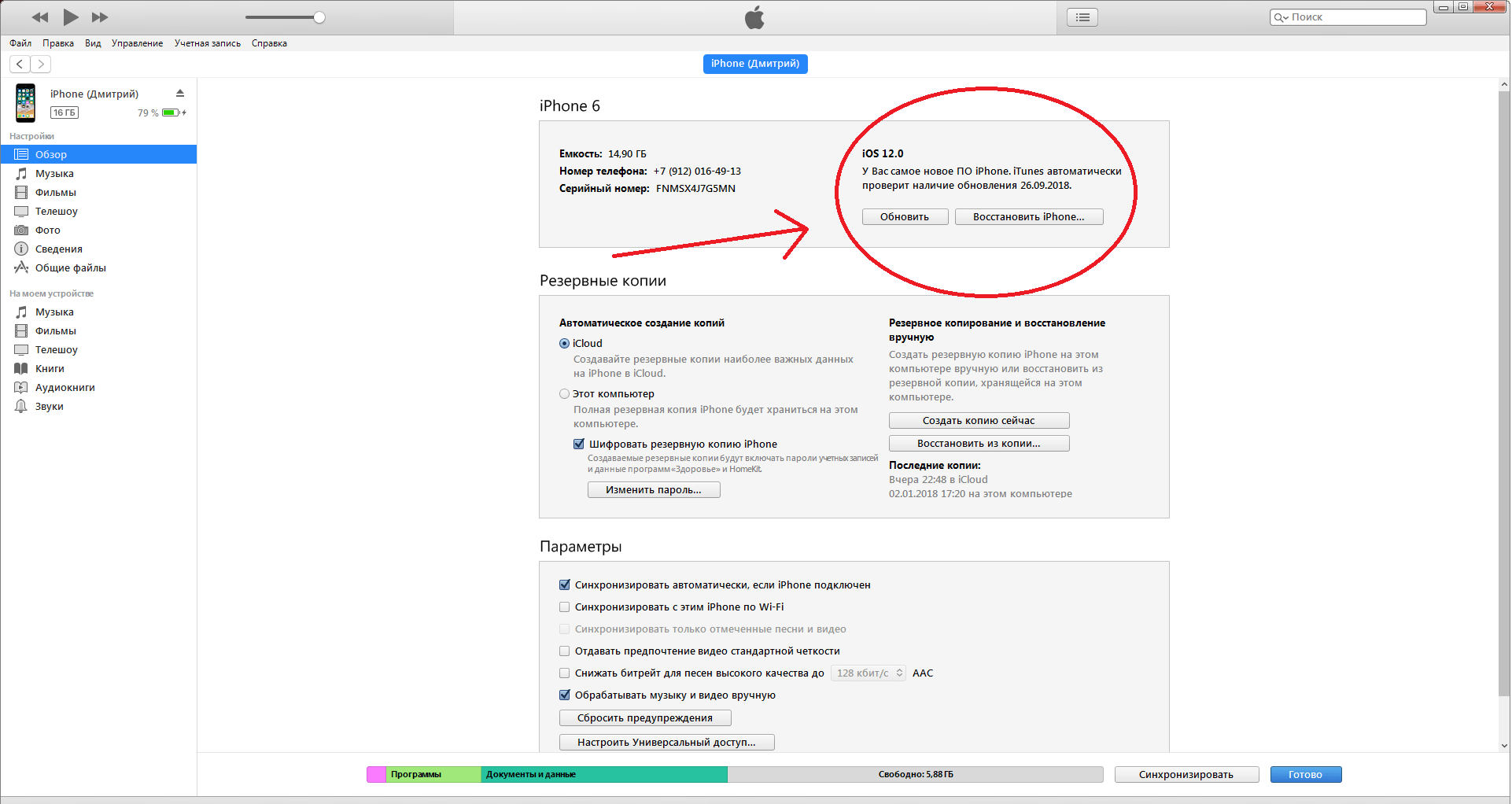Open the 128 кбит/с bitrate dropdown
This screenshot has width=1512, height=804.
click(x=869, y=673)
